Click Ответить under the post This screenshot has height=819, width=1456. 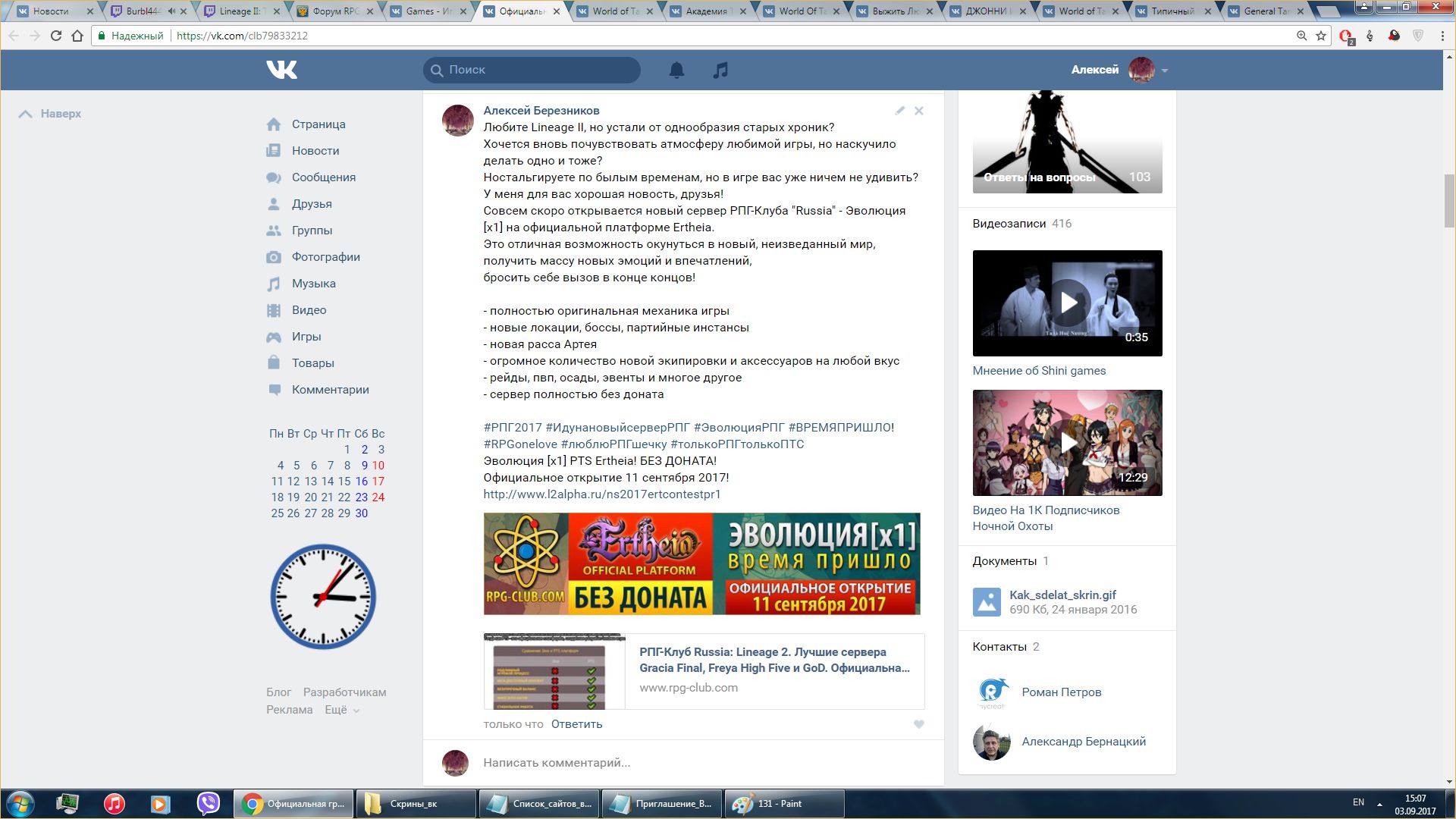(576, 724)
